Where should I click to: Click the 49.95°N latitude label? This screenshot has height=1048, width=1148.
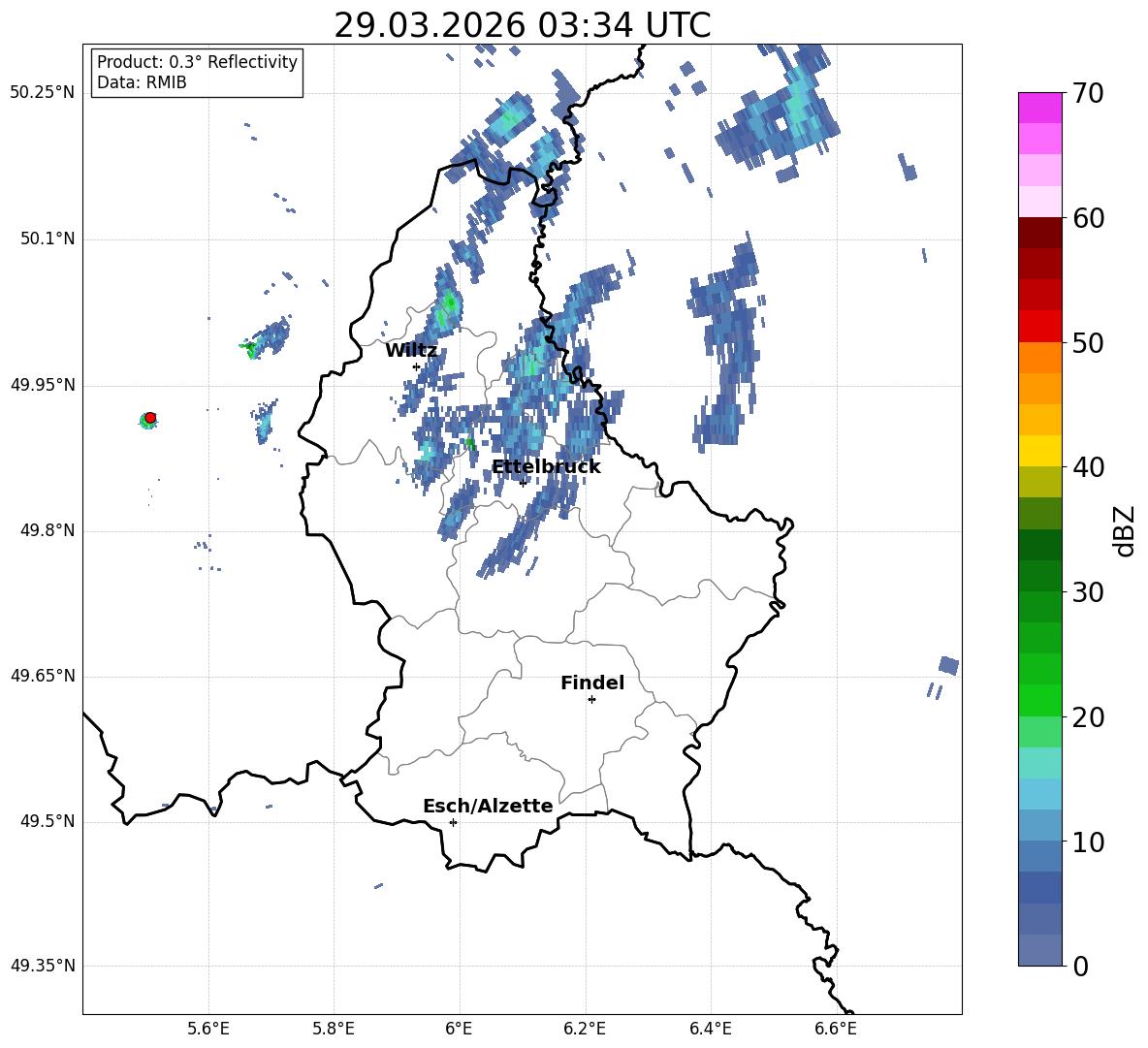coord(43,385)
